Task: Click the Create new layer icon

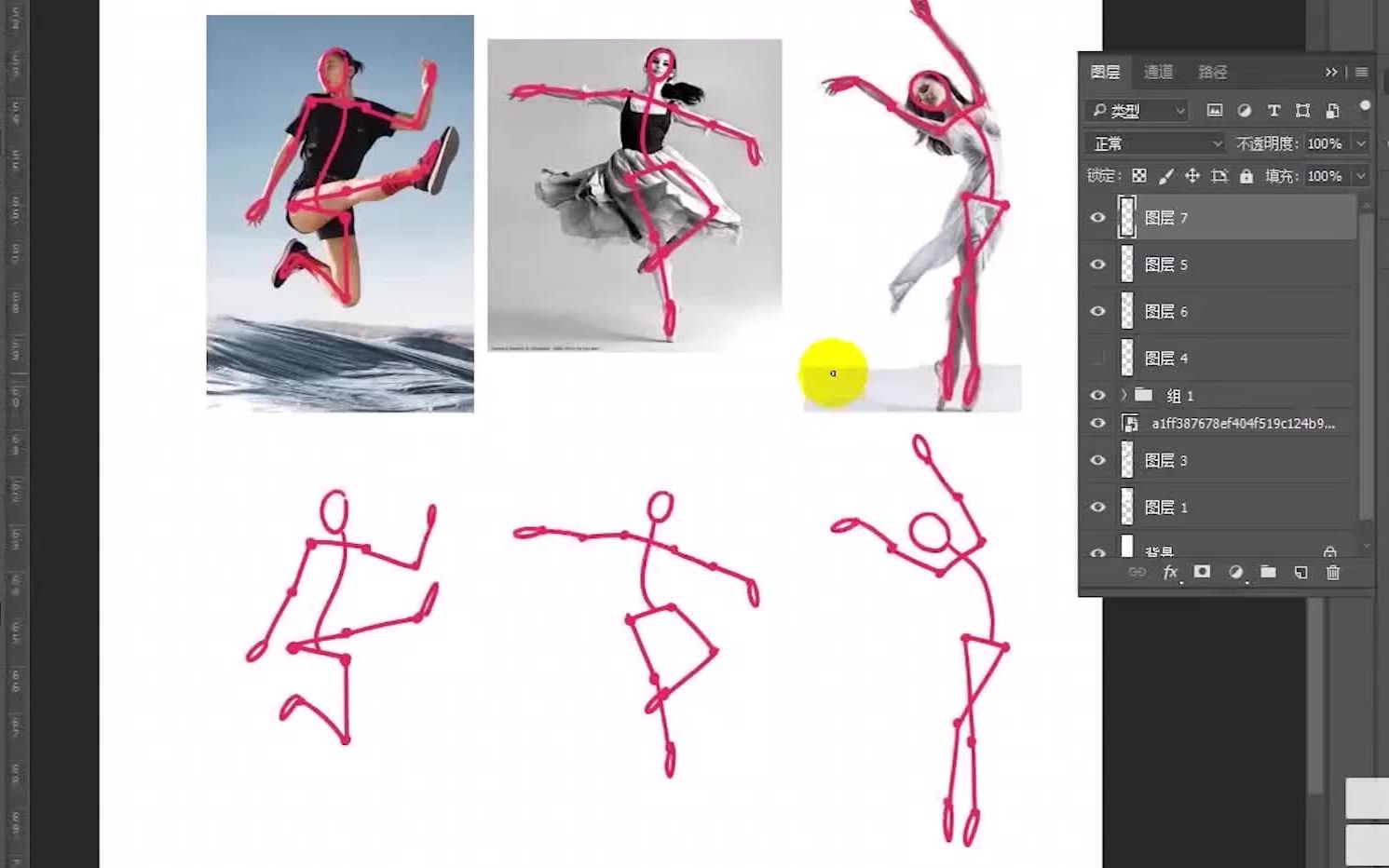Action: pyautogui.click(x=1300, y=572)
